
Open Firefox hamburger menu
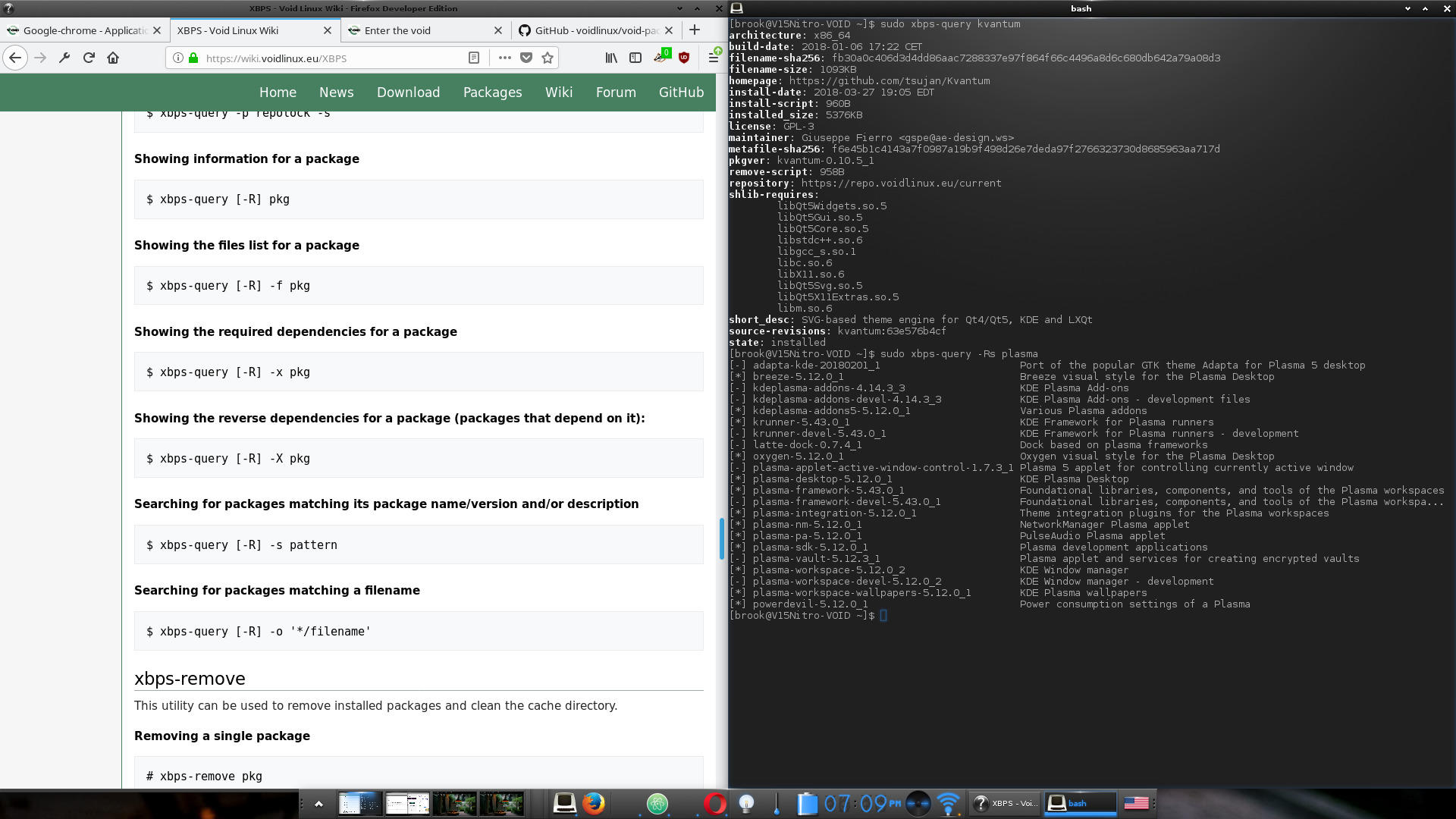(x=714, y=58)
